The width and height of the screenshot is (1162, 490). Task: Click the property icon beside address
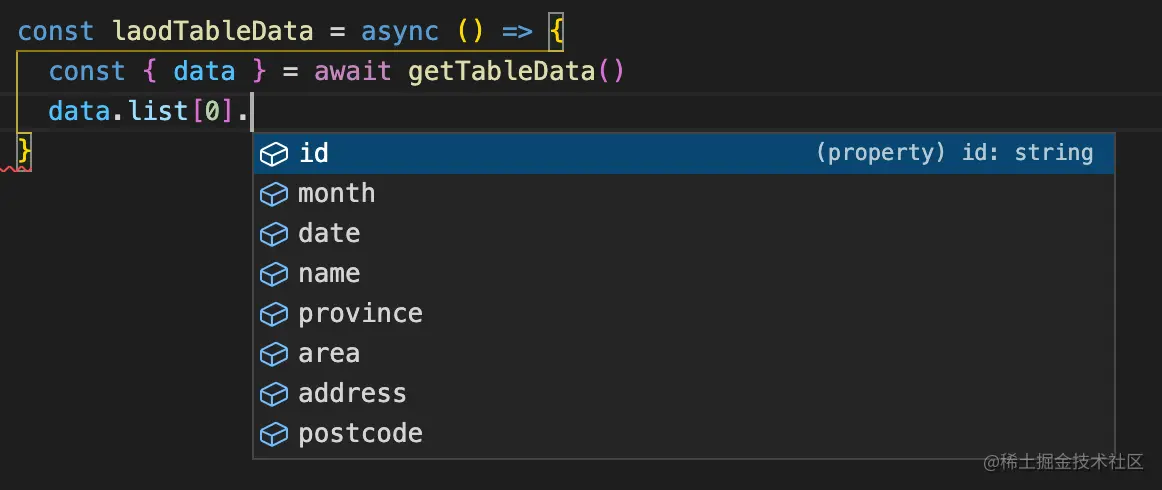point(274,394)
